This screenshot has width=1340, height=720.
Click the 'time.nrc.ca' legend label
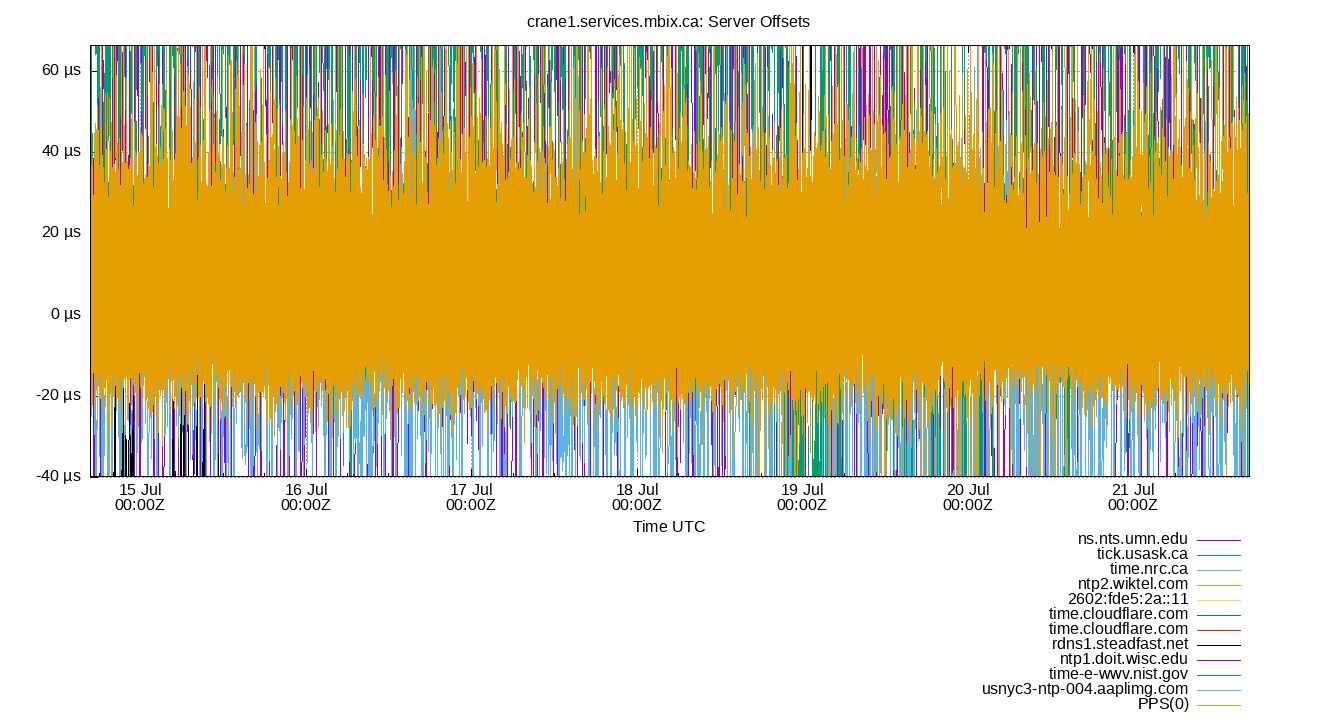1149,569
